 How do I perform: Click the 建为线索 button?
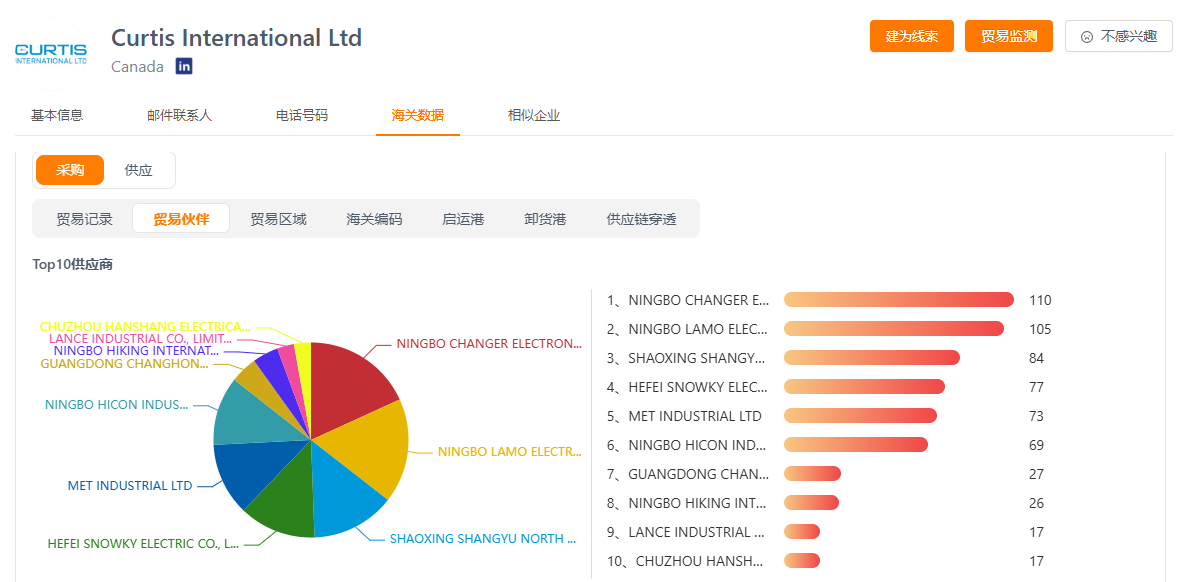pos(911,36)
